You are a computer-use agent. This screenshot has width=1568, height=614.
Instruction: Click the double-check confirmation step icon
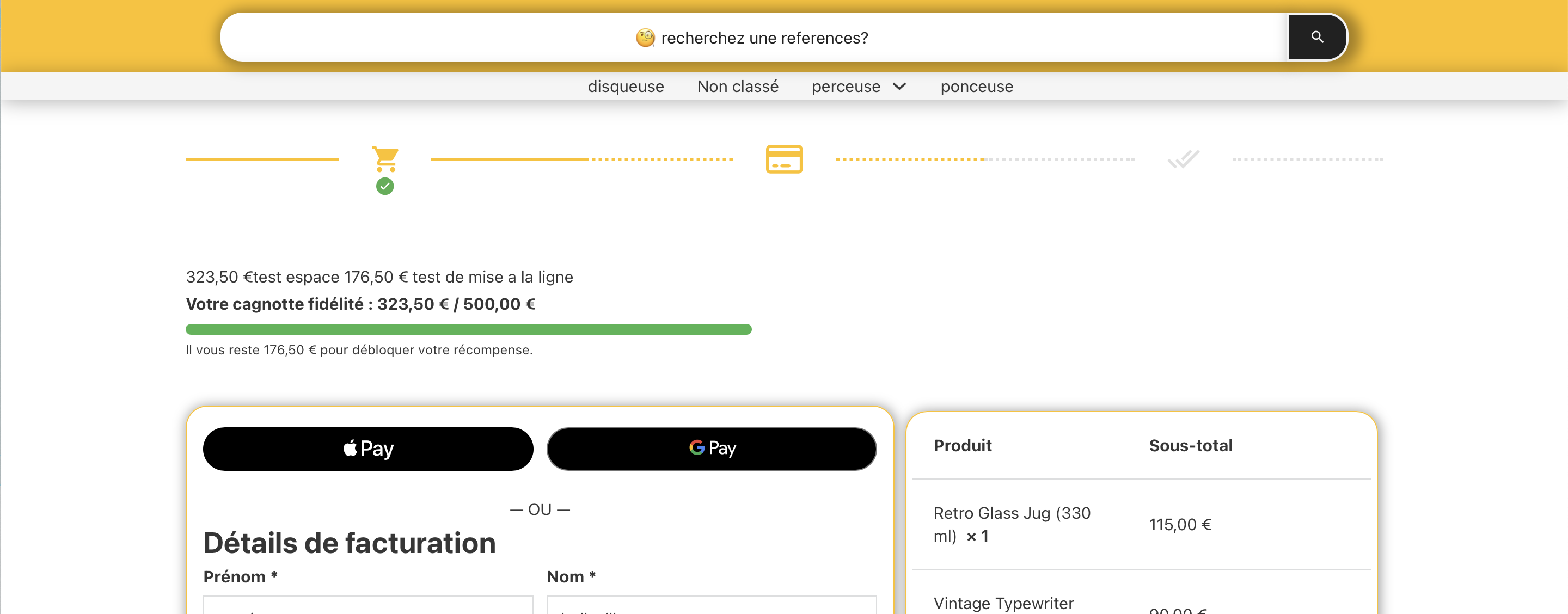tap(1183, 159)
